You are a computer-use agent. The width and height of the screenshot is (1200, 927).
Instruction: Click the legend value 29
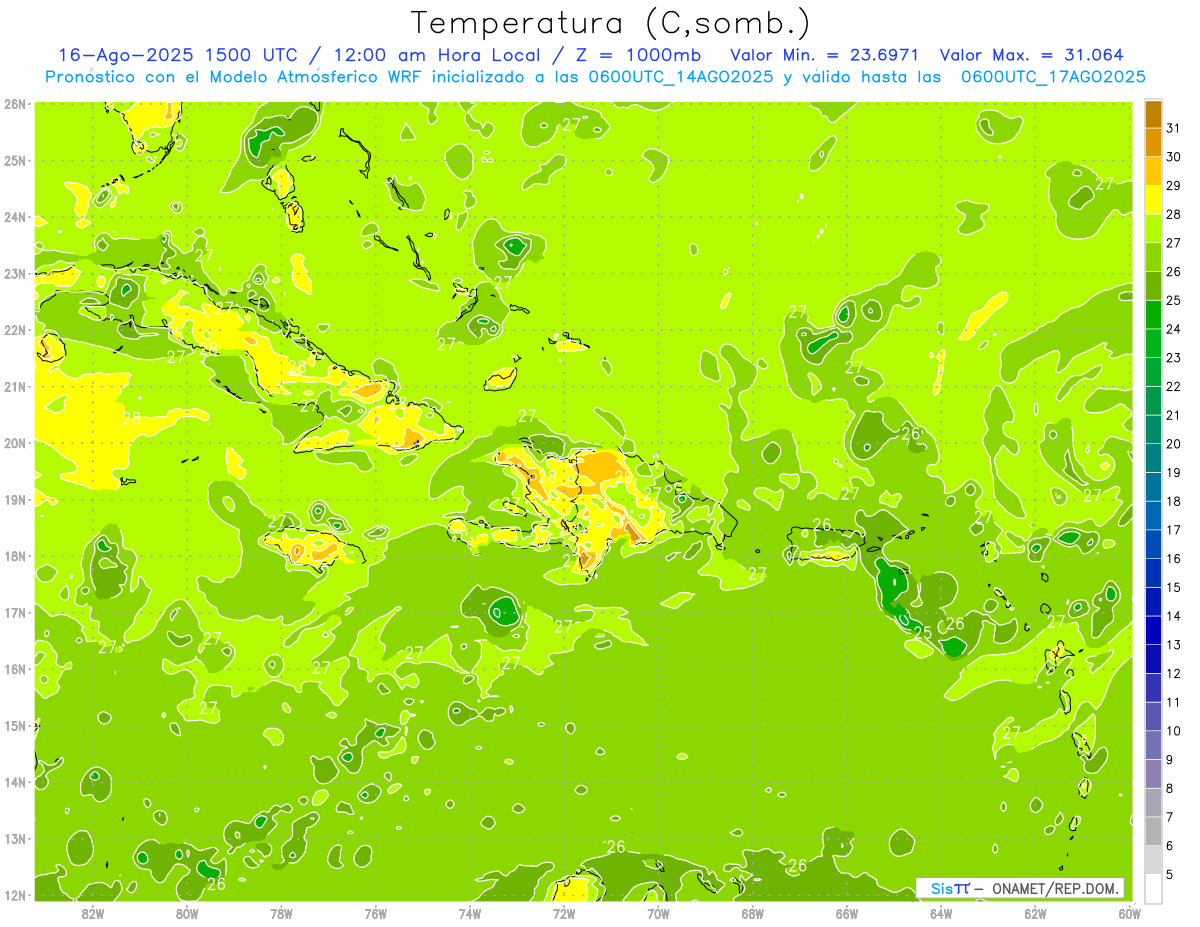(1173, 186)
